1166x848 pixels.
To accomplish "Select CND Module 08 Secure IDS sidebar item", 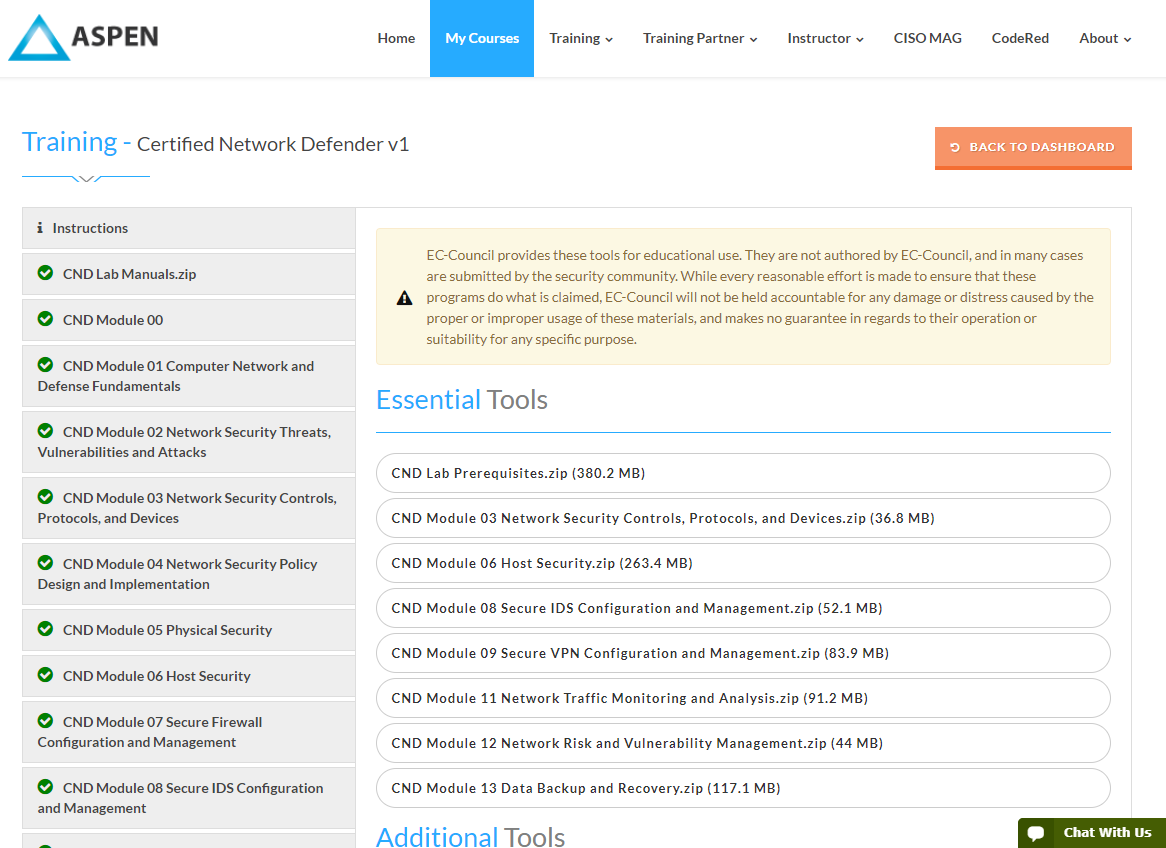I will (189, 798).
